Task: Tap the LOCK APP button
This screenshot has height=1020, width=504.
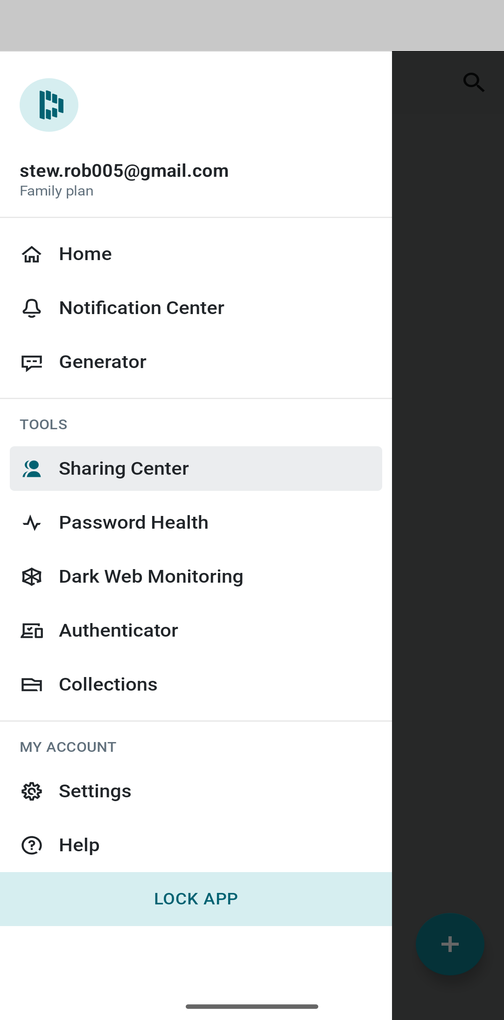Action: [x=196, y=899]
